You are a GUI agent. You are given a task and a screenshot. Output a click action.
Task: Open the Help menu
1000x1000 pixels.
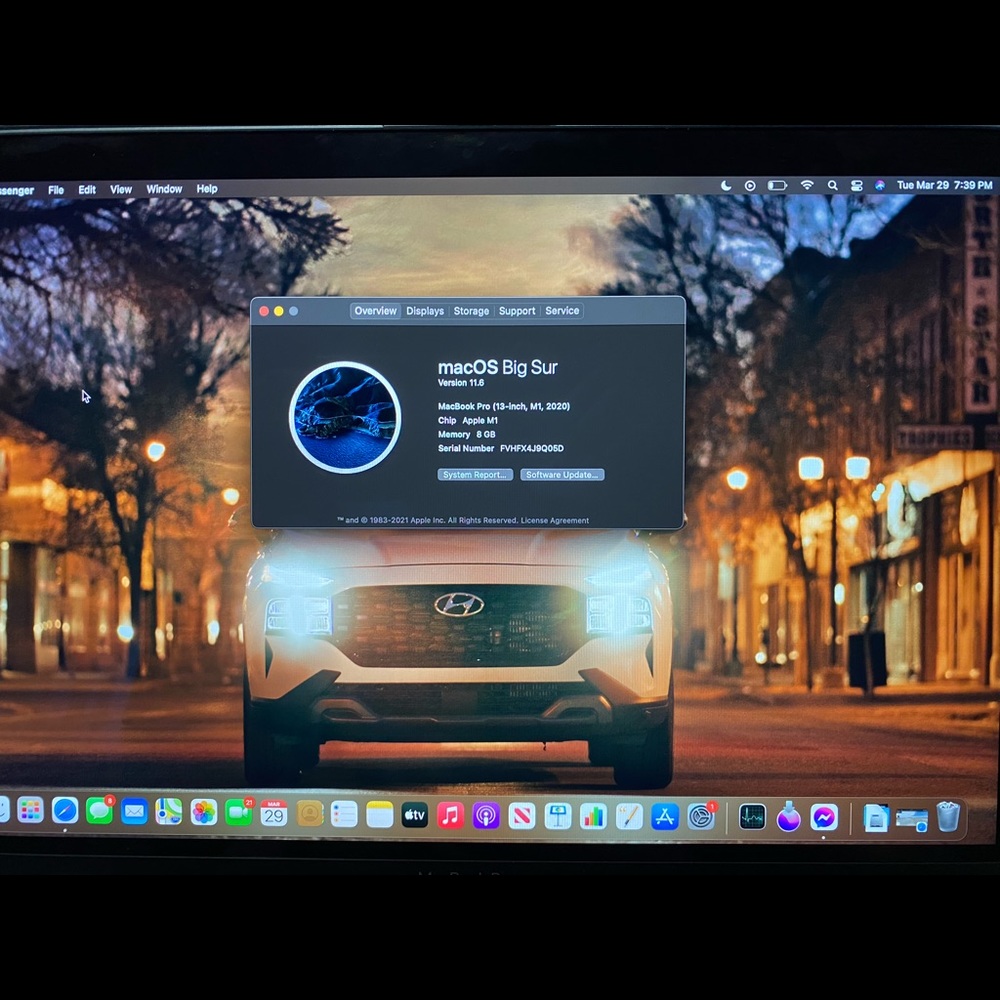pyautogui.click(x=207, y=189)
